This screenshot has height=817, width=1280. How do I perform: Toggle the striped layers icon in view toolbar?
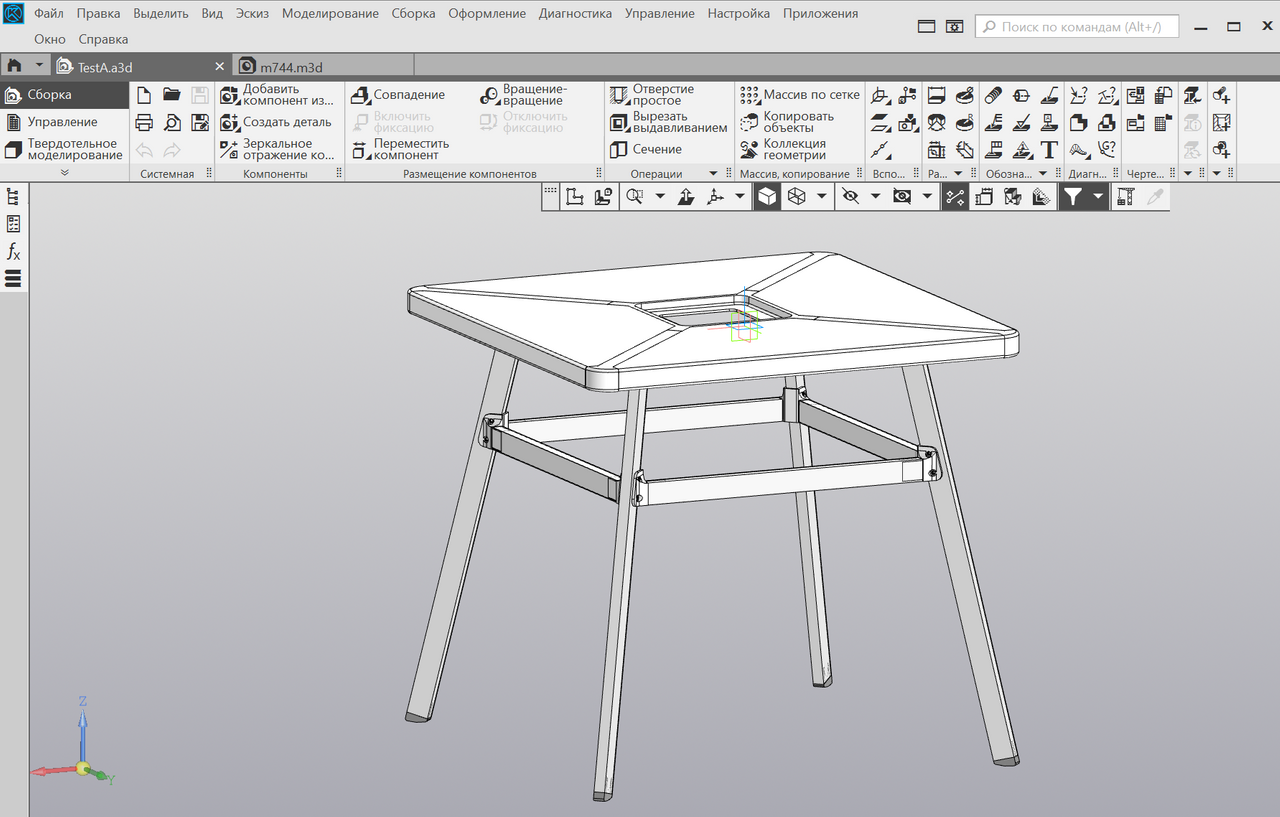point(1041,197)
